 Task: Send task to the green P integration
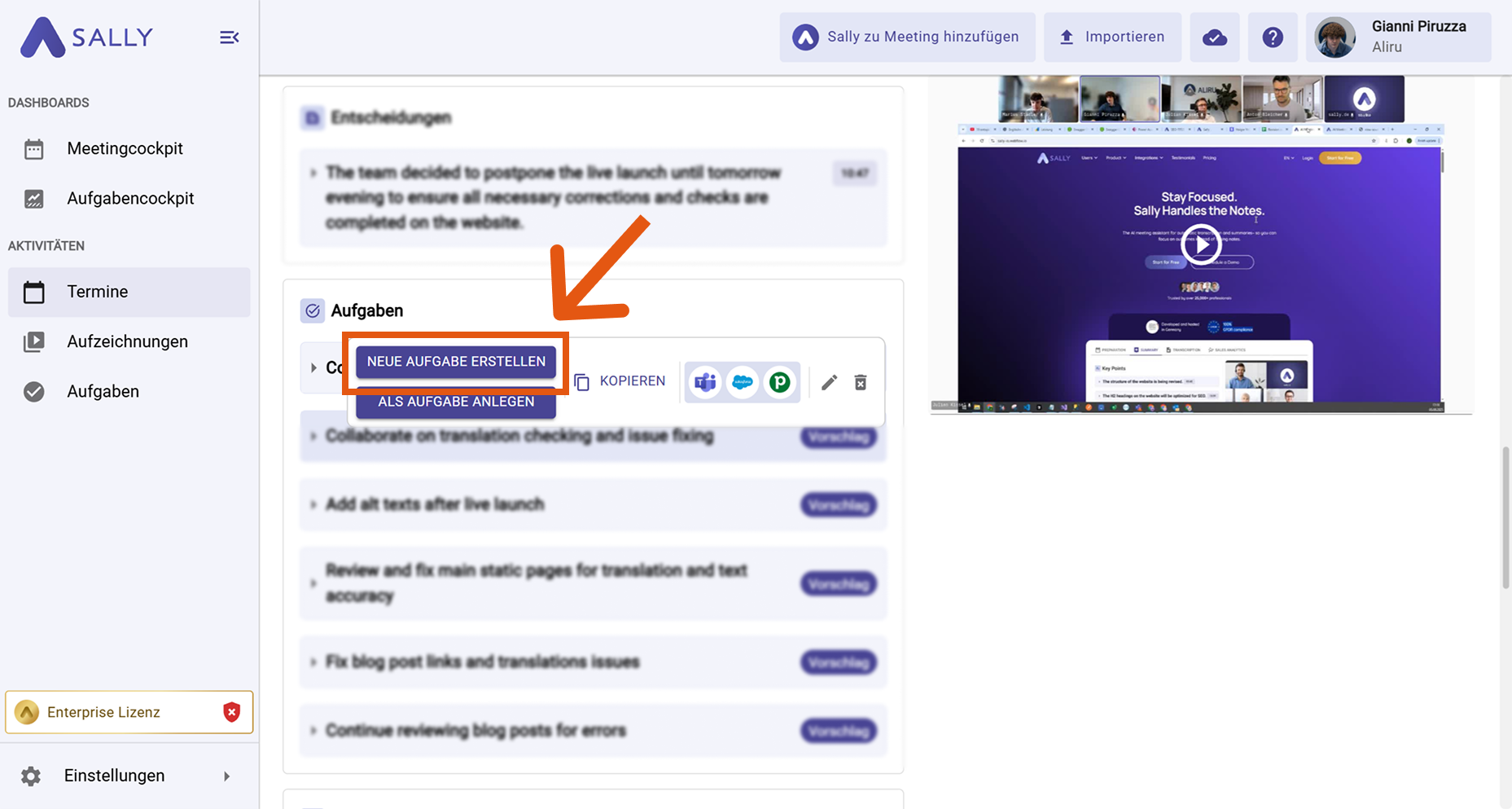(x=780, y=382)
